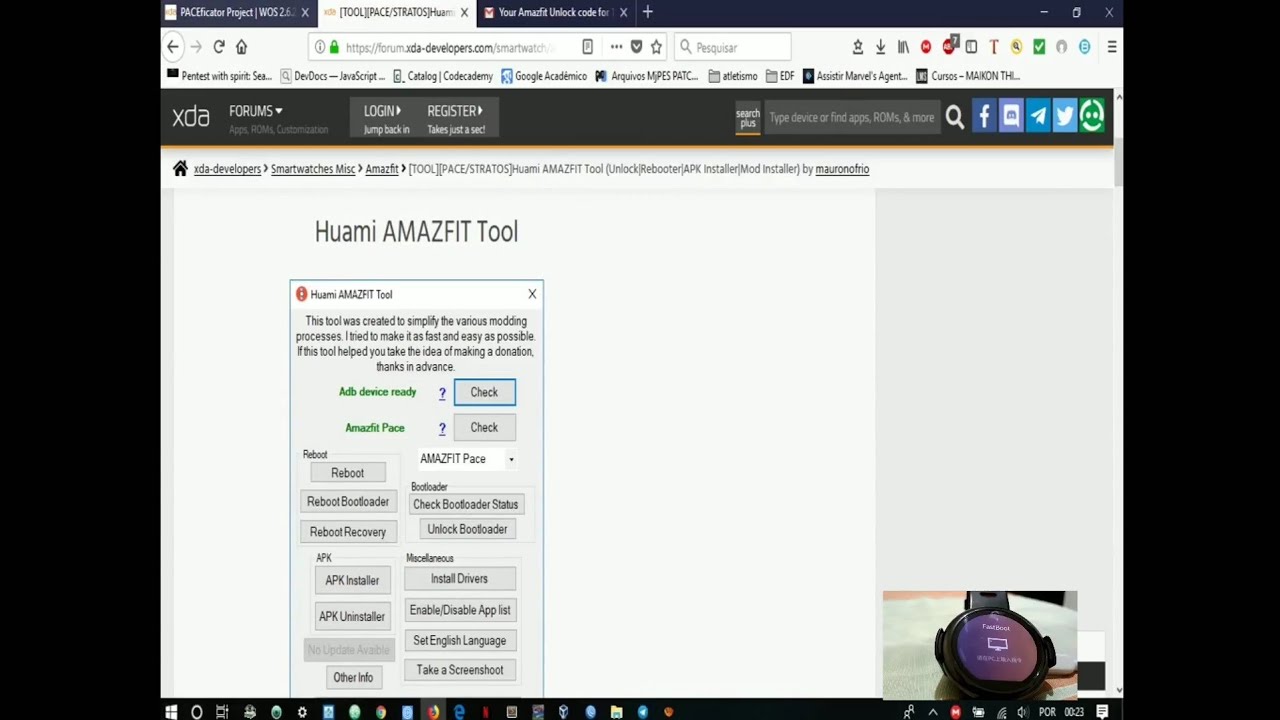Screen dimensions: 1280x720
Task: Click the XDA device search field
Action: pyautogui.click(x=852, y=118)
